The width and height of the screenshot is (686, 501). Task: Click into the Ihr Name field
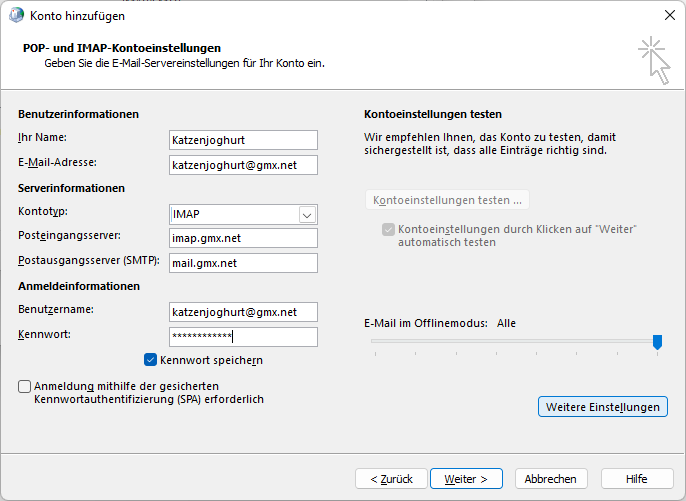pos(243,140)
